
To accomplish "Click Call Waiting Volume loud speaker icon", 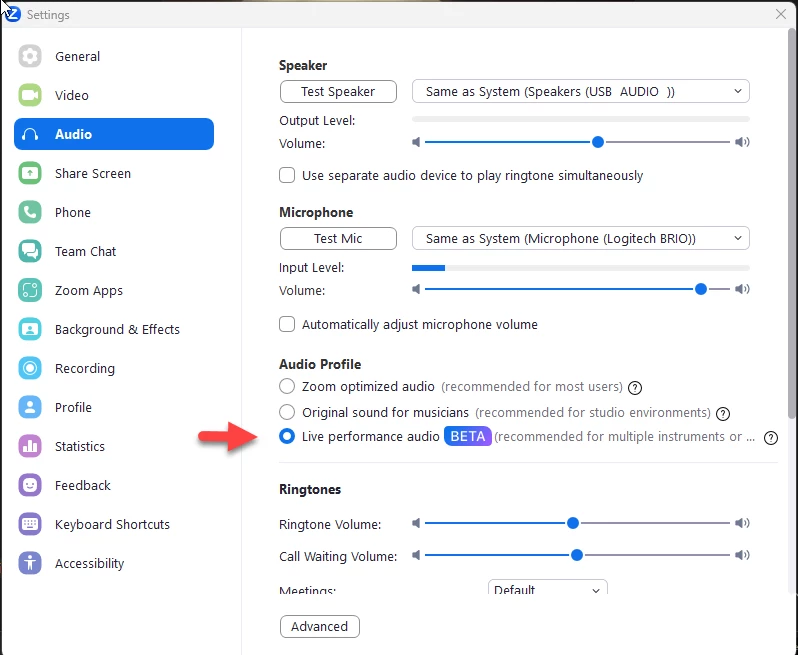I will pyautogui.click(x=742, y=555).
